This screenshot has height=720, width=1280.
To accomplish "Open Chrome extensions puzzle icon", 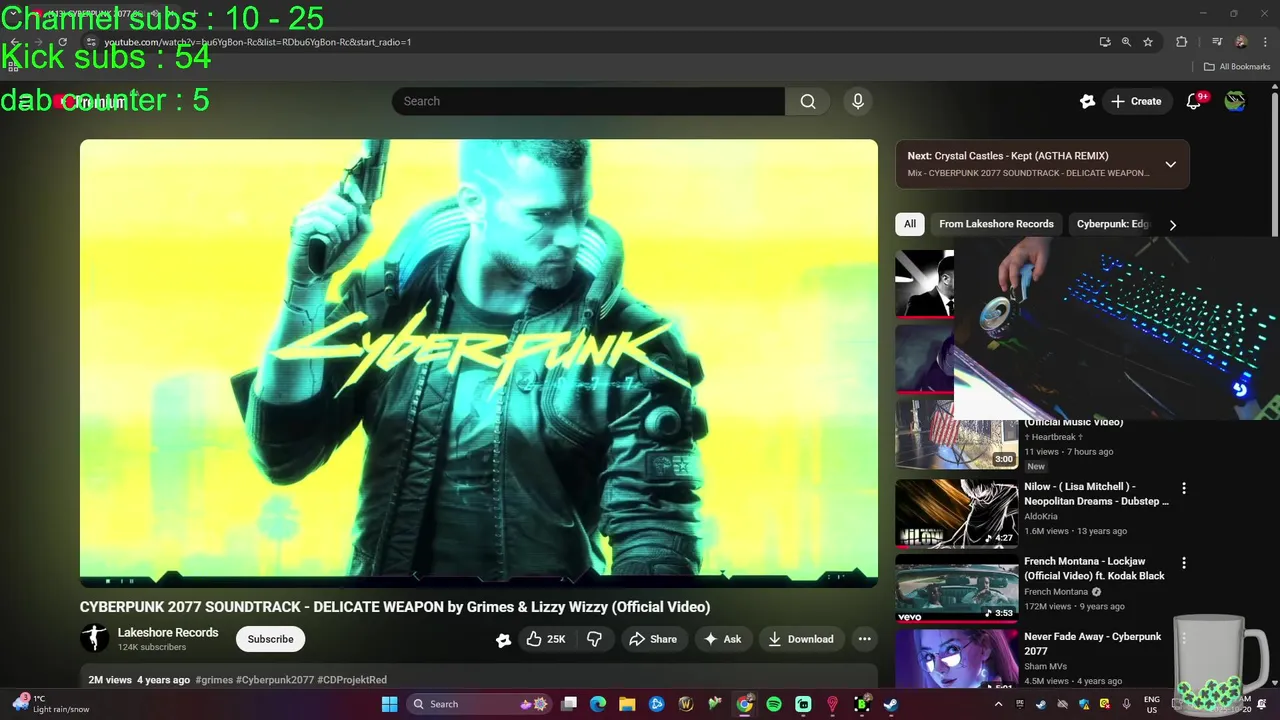I will point(1181,42).
